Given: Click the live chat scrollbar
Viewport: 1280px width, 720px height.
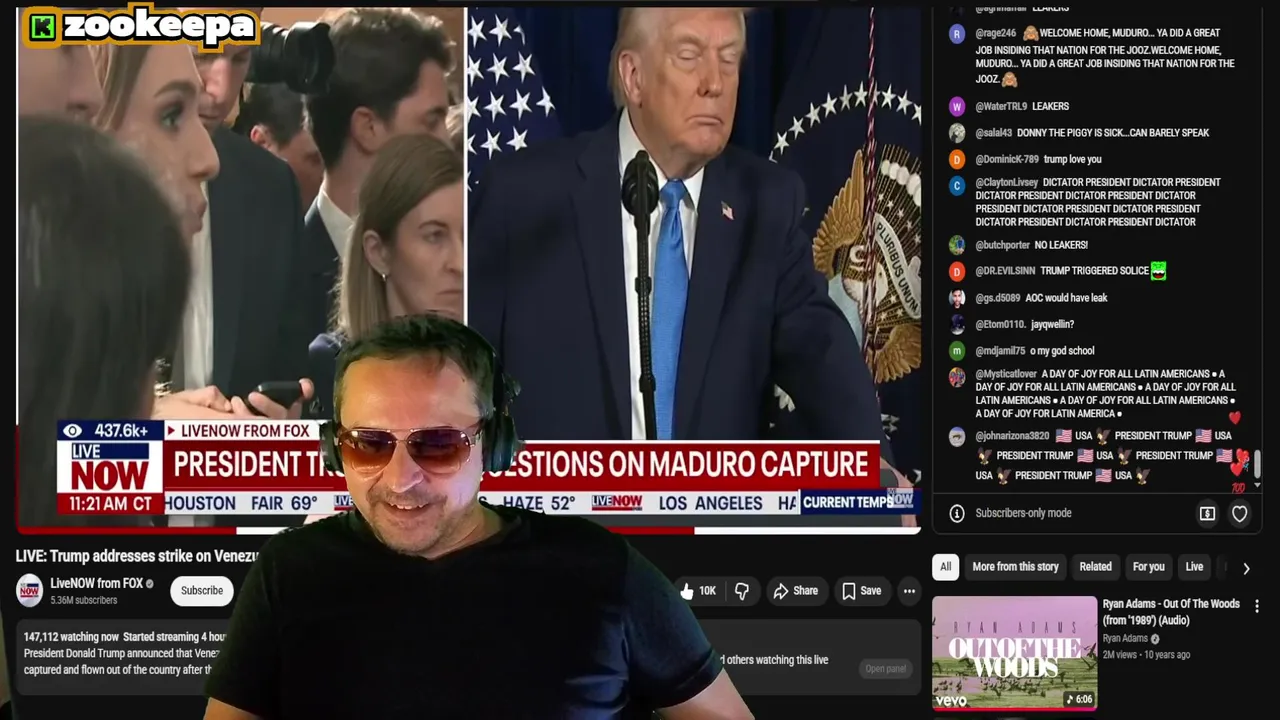Looking at the screenshot, I should [x=1257, y=465].
